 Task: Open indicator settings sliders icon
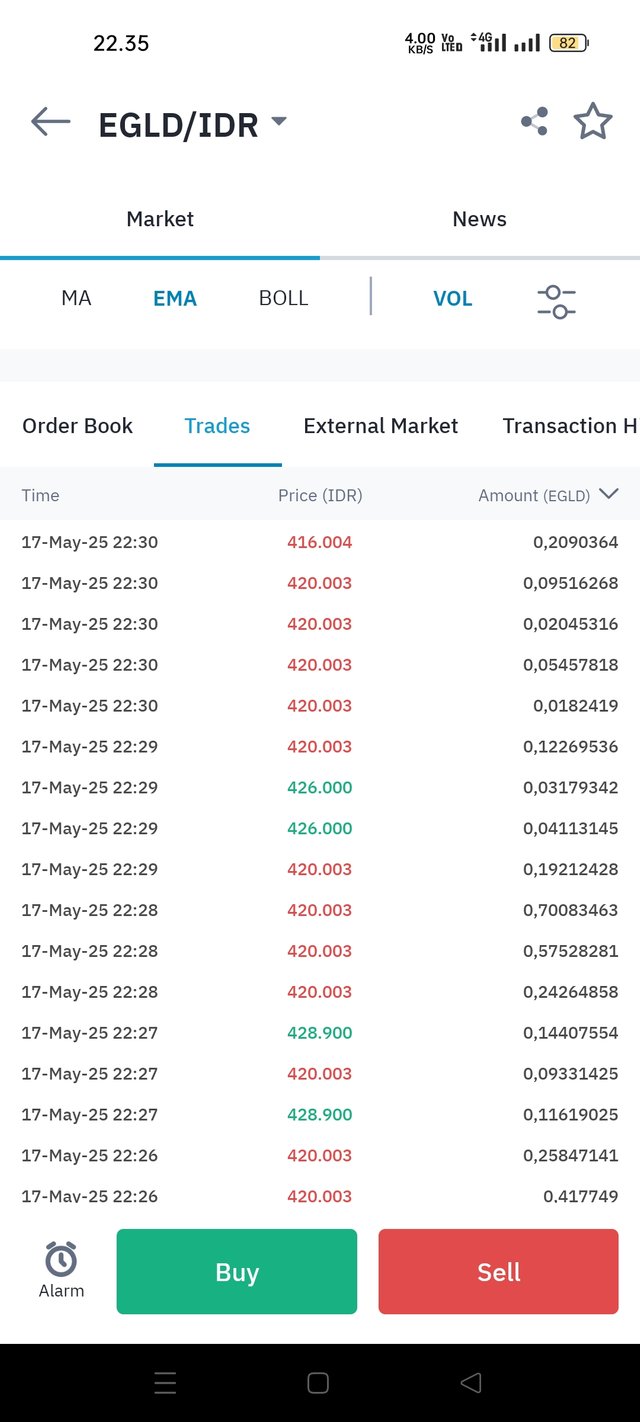pos(556,301)
